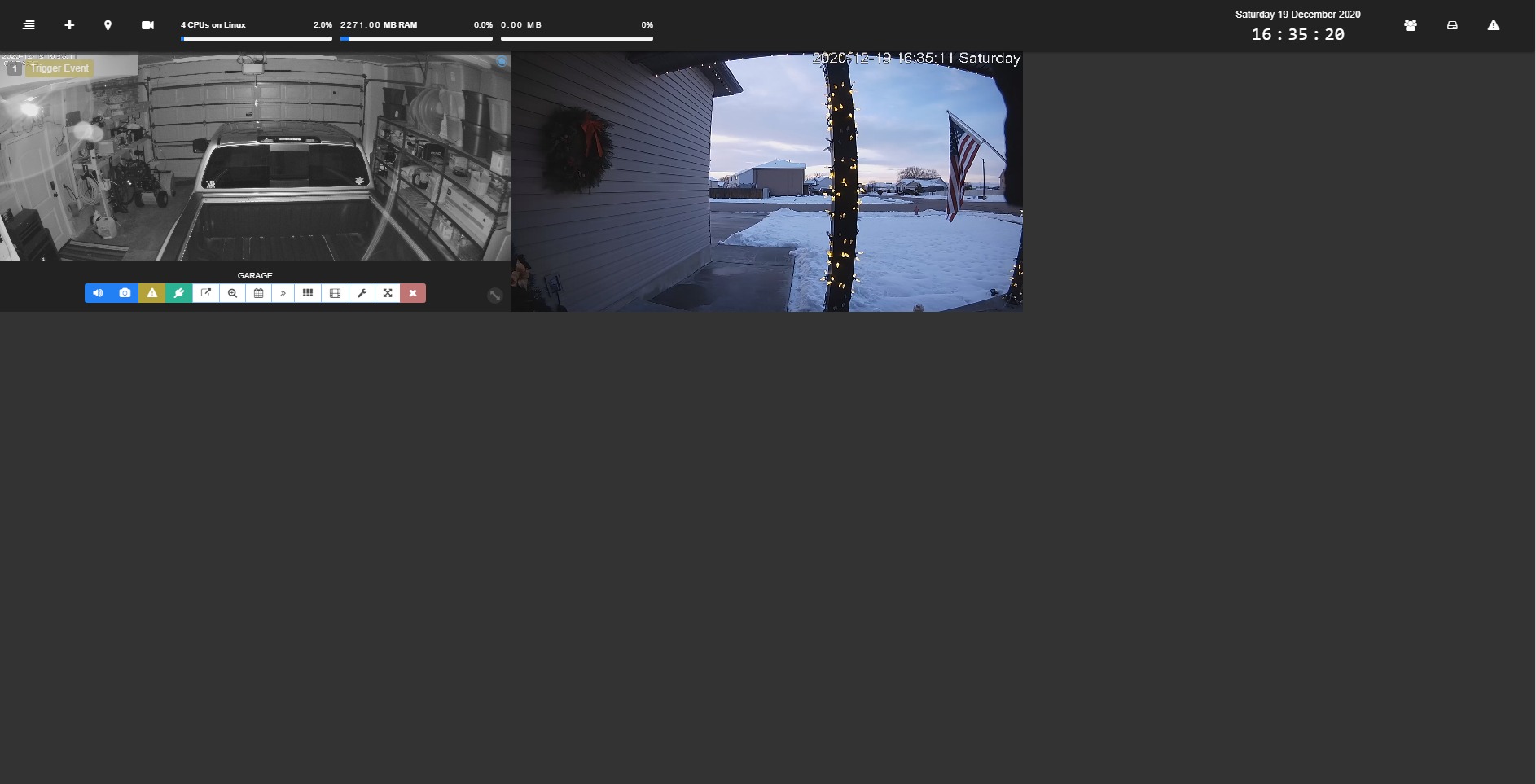The image size is (1536, 784).
Task: Toggle audio on the Garage camera
Action: 98,293
